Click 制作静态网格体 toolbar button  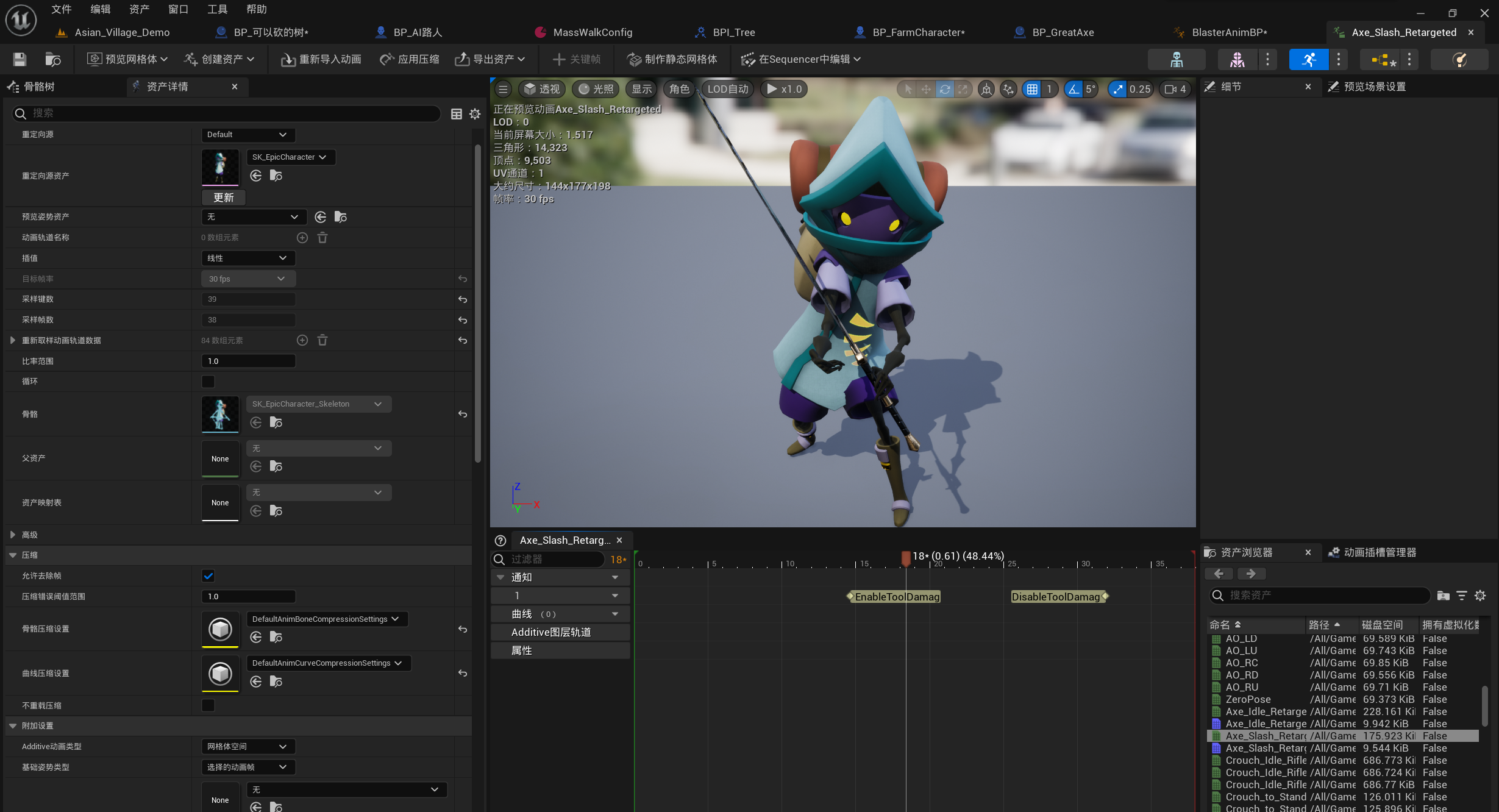pos(672,59)
